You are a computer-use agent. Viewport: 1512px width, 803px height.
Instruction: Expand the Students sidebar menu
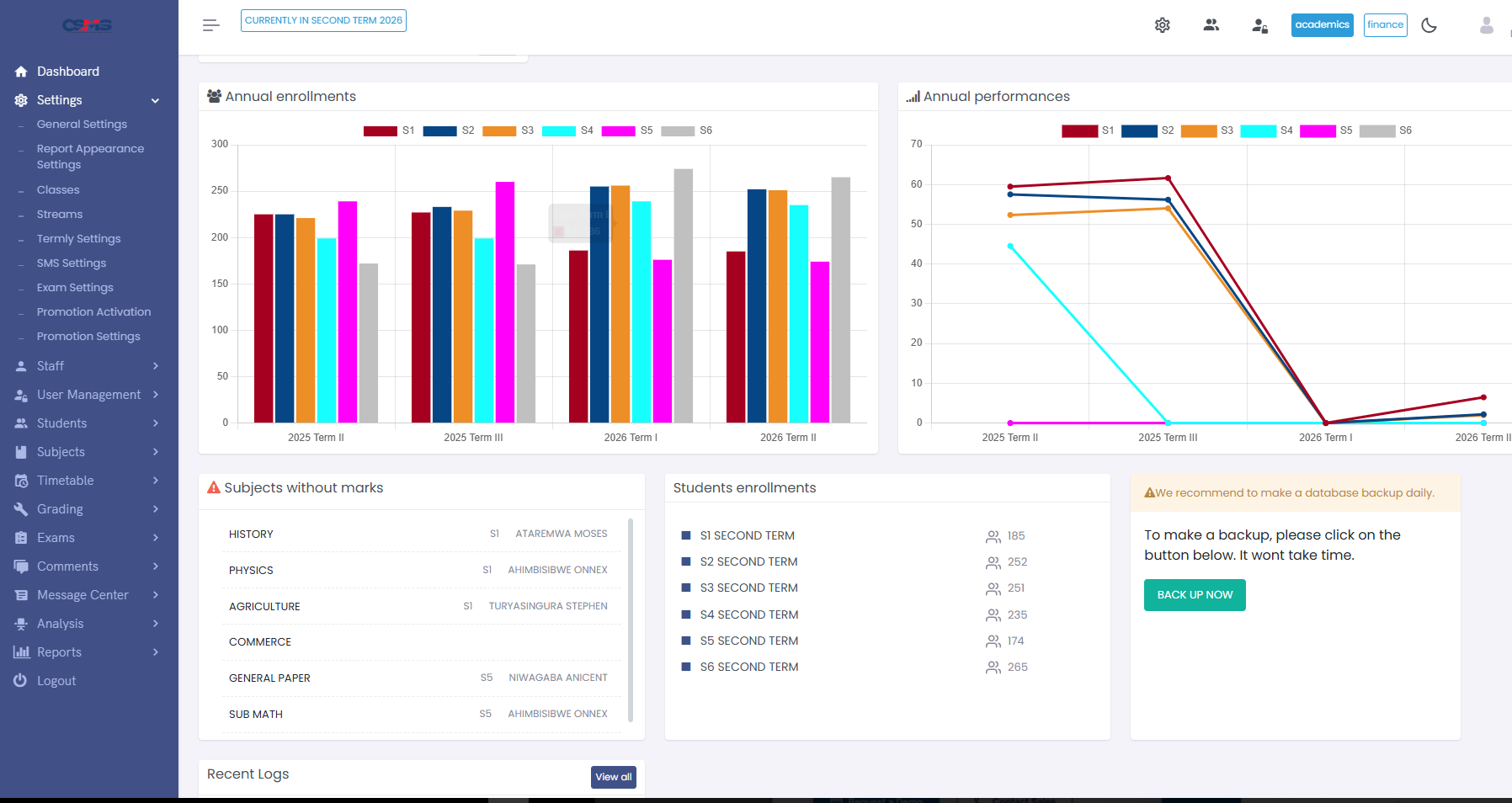(89, 423)
